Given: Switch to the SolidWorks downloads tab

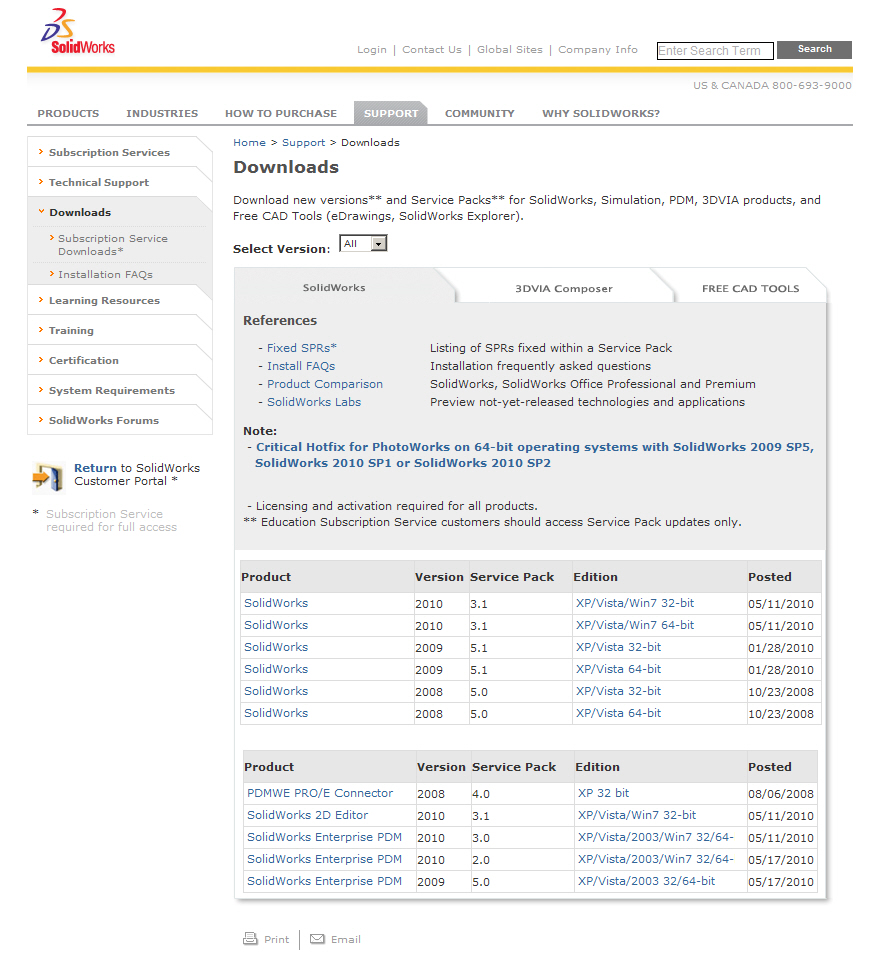Looking at the screenshot, I should (334, 287).
